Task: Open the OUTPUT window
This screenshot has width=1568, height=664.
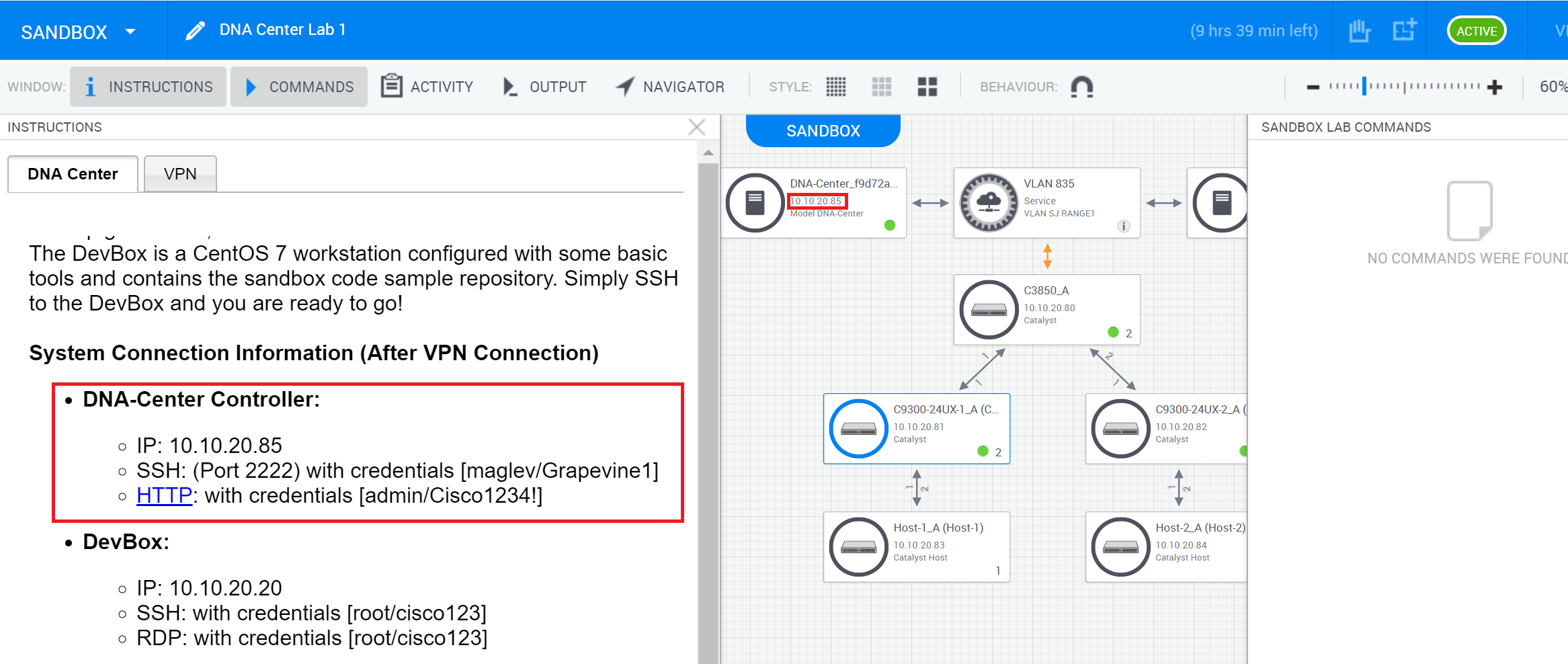Action: (x=544, y=87)
